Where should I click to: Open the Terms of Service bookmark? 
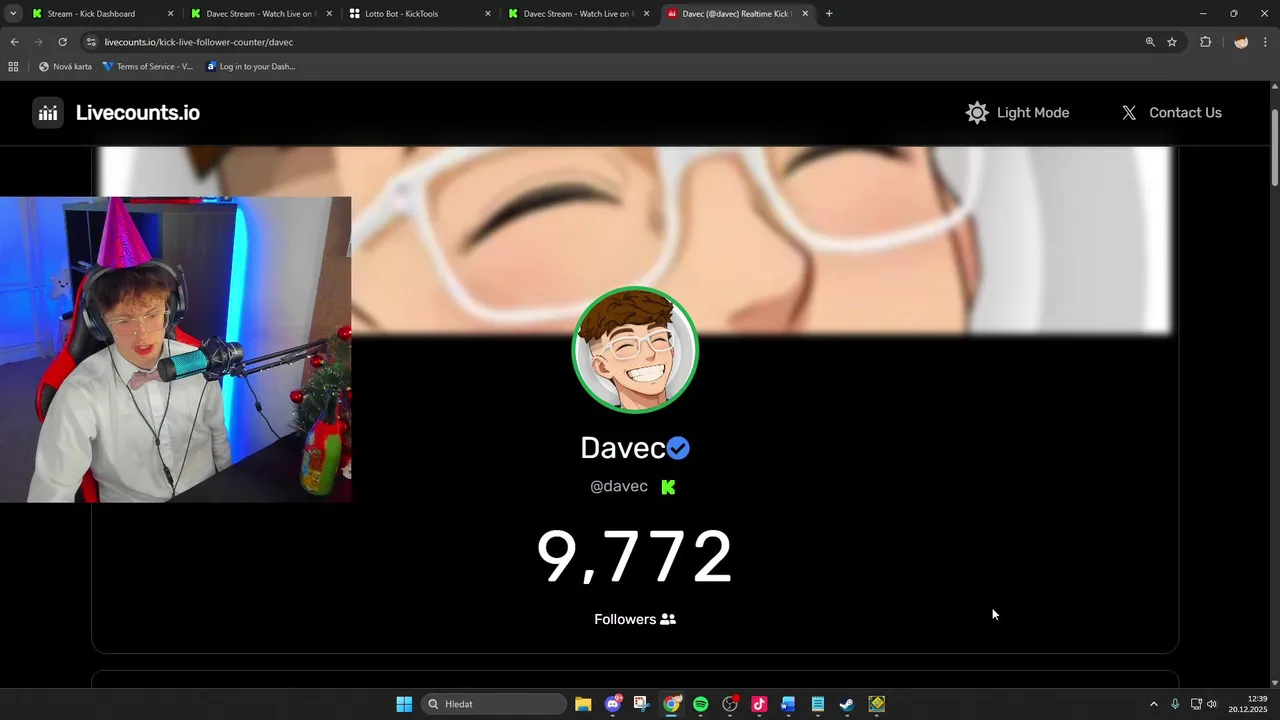pos(148,67)
